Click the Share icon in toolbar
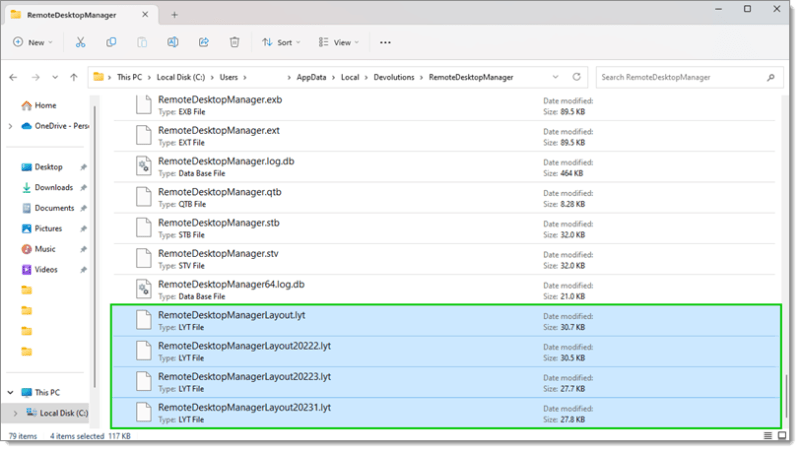Image resolution: width=800 pixels, height=451 pixels. [204, 42]
